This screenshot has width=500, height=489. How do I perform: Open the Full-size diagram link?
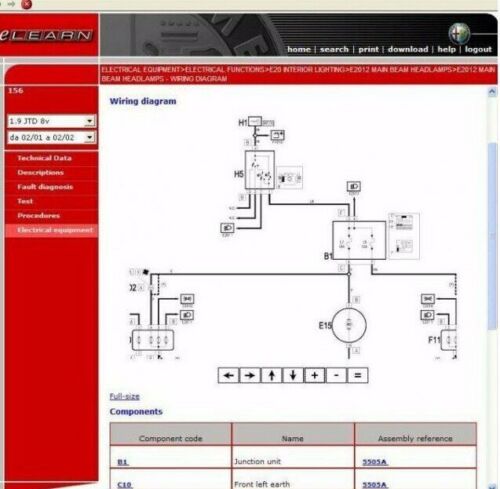click(125, 396)
